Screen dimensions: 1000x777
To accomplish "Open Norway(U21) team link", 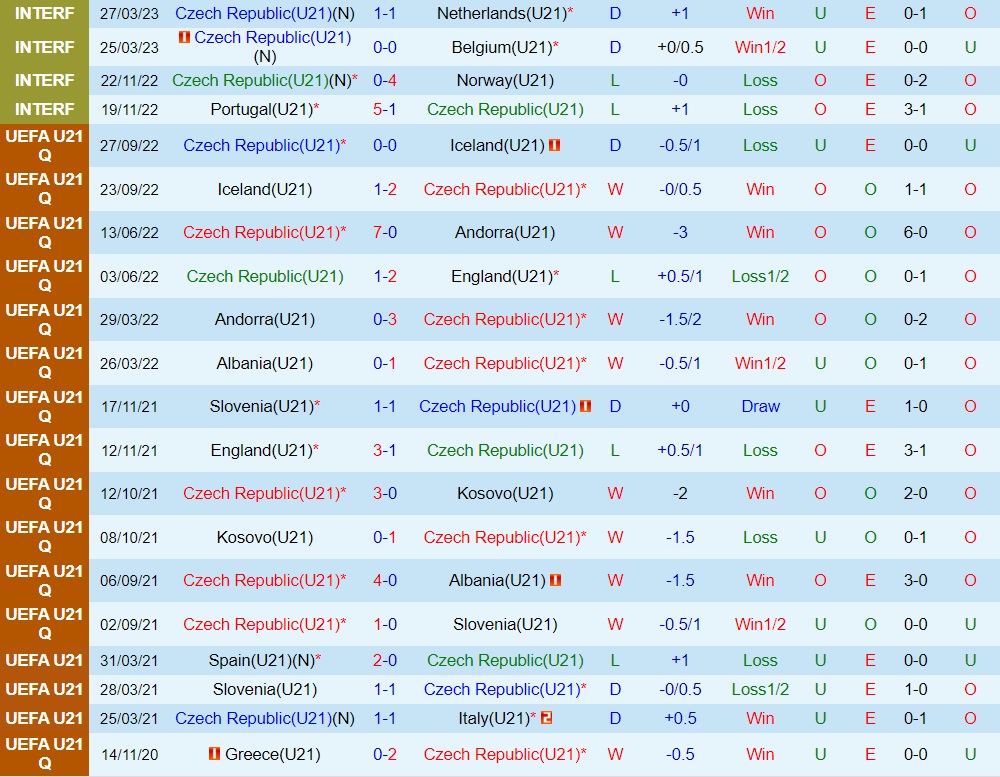I will click(505, 80).
